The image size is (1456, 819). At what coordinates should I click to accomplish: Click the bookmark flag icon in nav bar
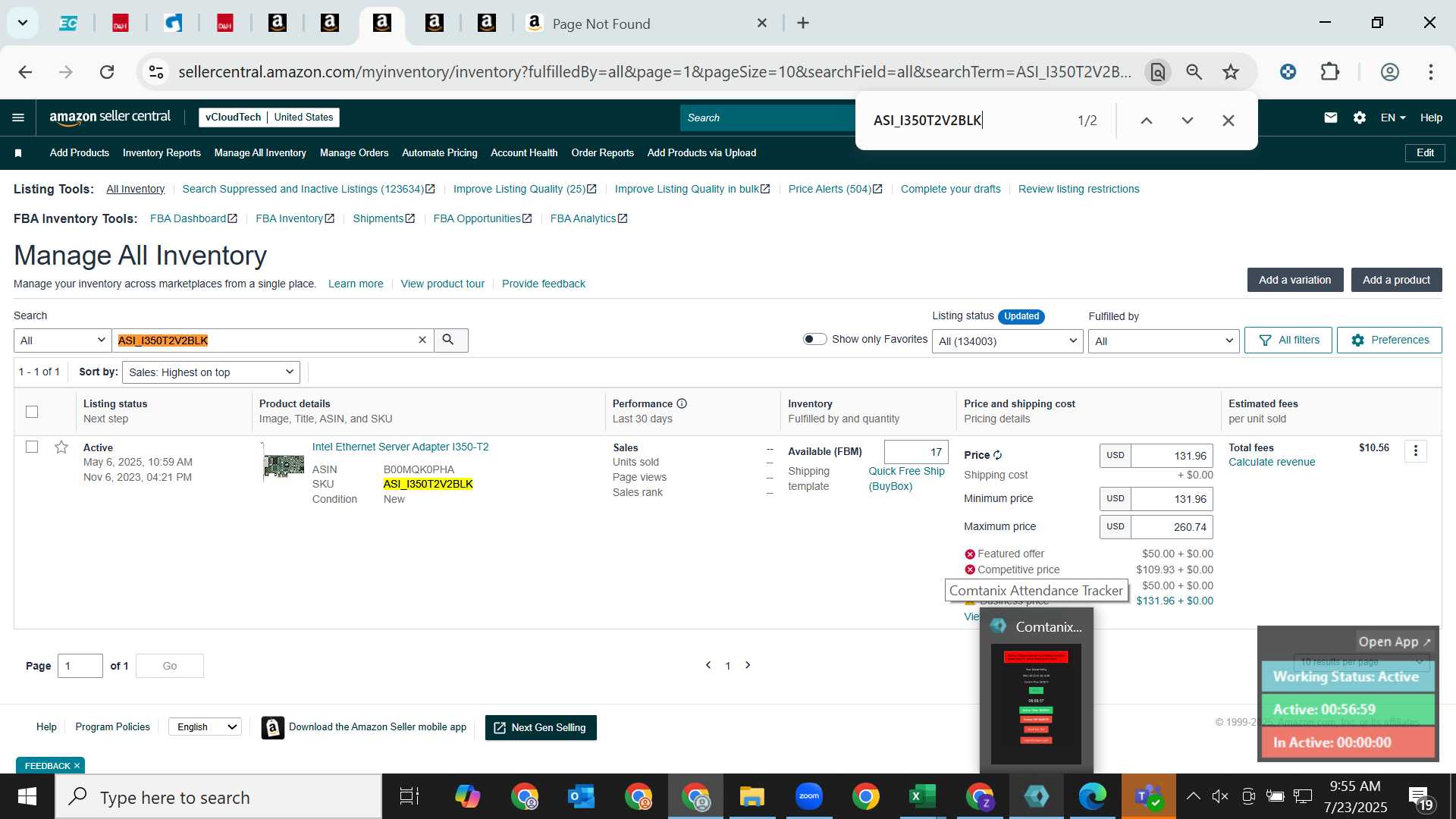click(18, 153)
